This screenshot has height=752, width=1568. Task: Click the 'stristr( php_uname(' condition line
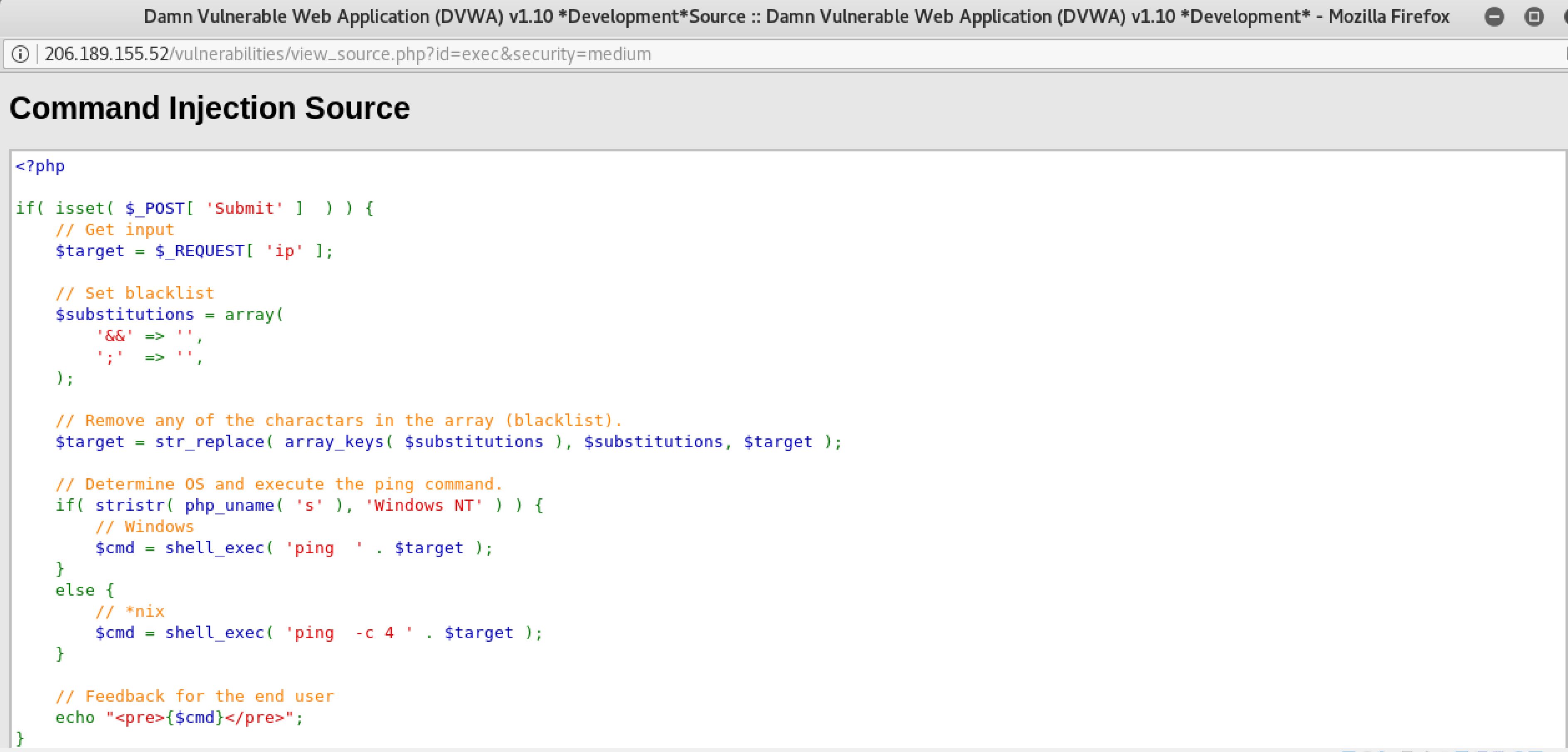(x=299, y=505)
